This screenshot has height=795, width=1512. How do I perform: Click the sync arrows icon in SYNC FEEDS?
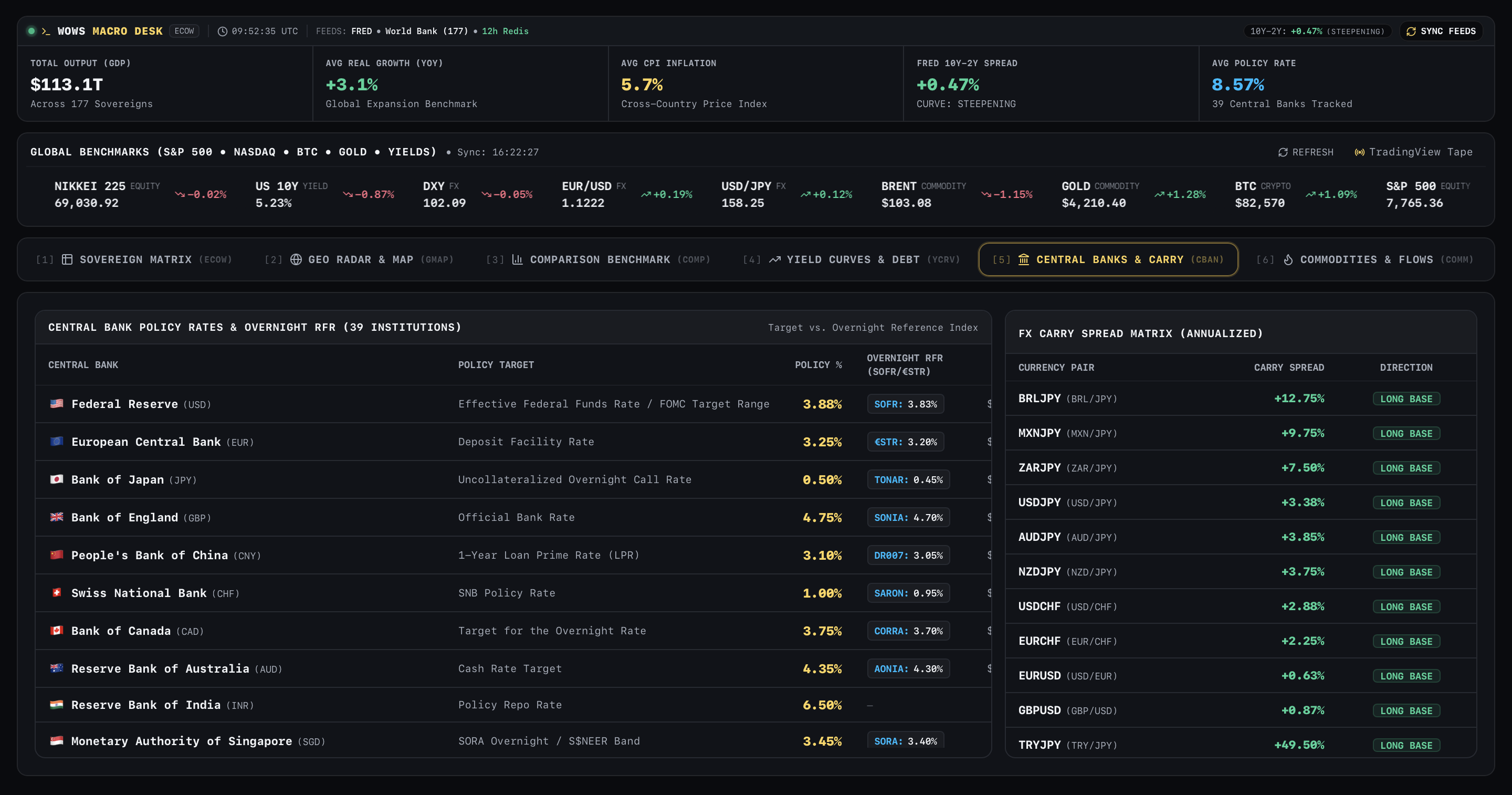click(1411, 31)
